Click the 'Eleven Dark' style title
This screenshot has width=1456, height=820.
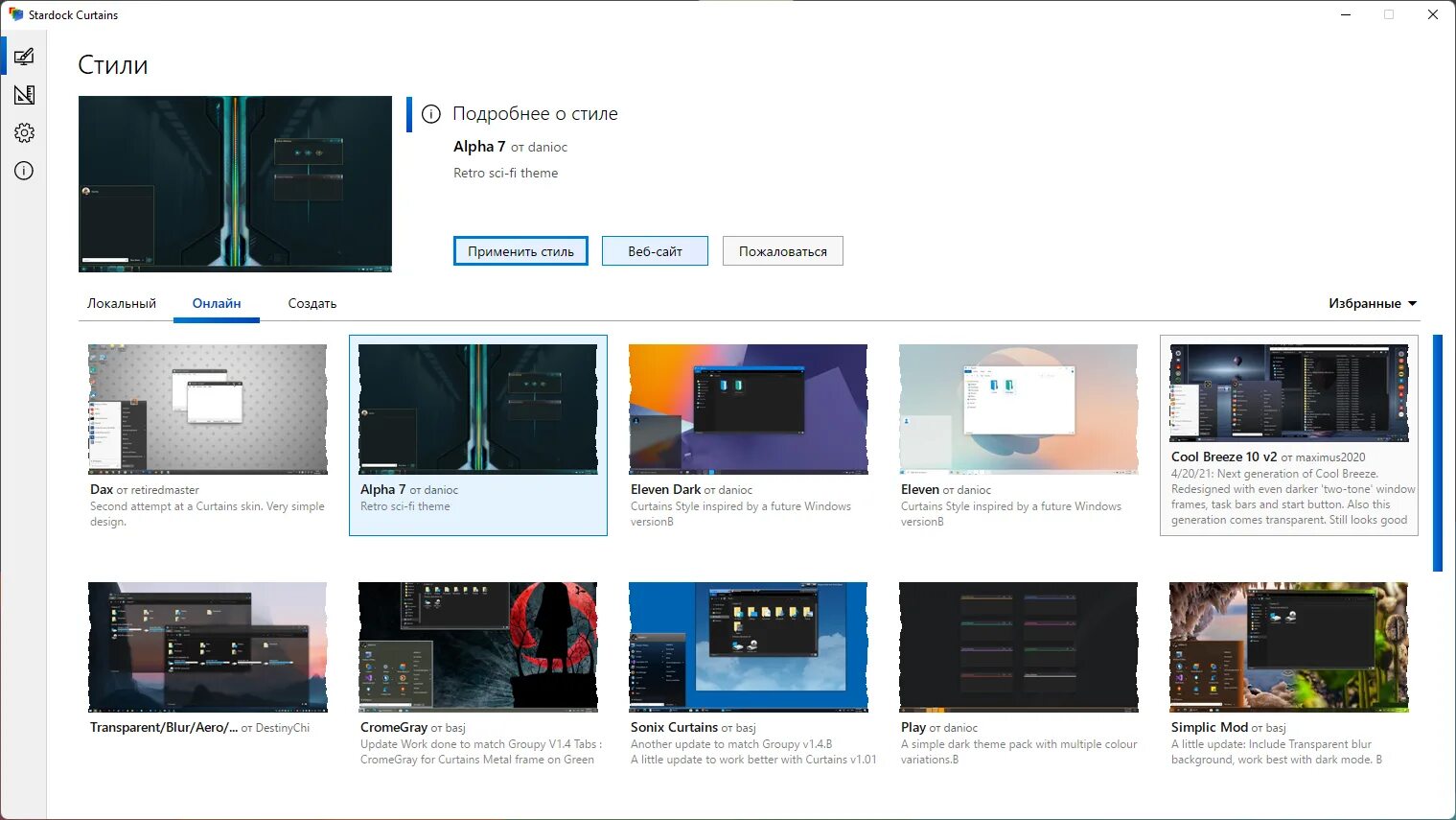[666, 489]
